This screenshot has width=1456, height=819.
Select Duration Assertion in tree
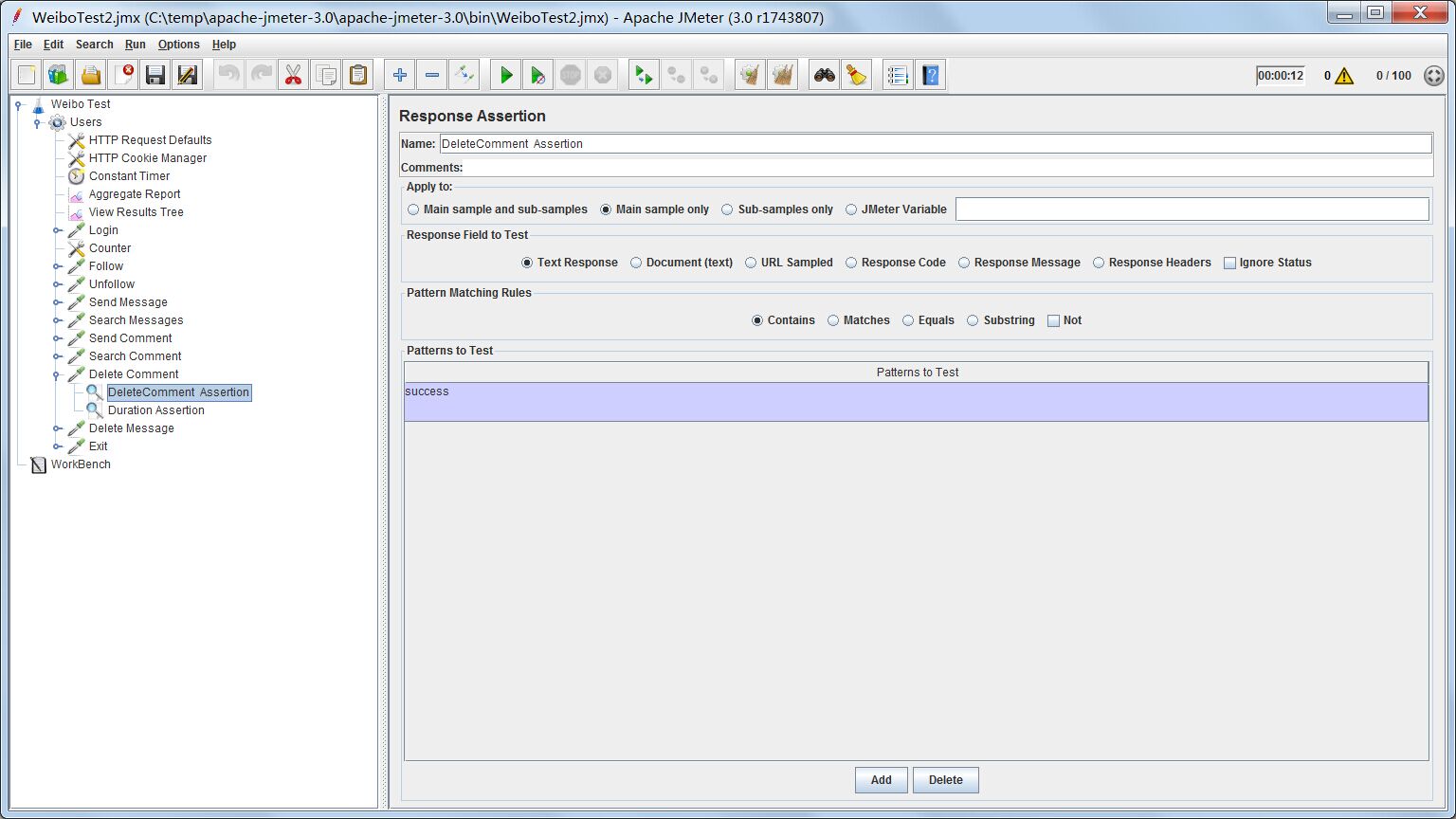click(155, 410)
